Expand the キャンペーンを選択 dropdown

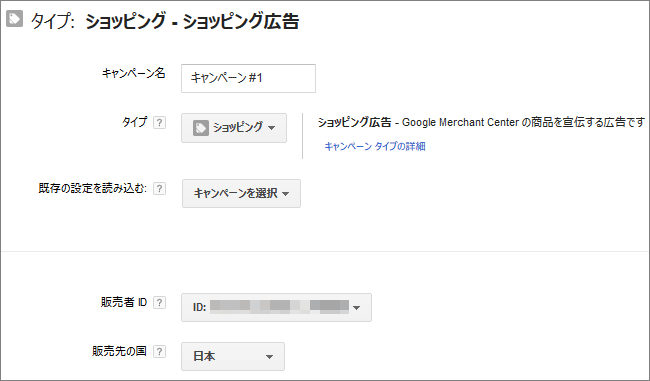[241, 193]
